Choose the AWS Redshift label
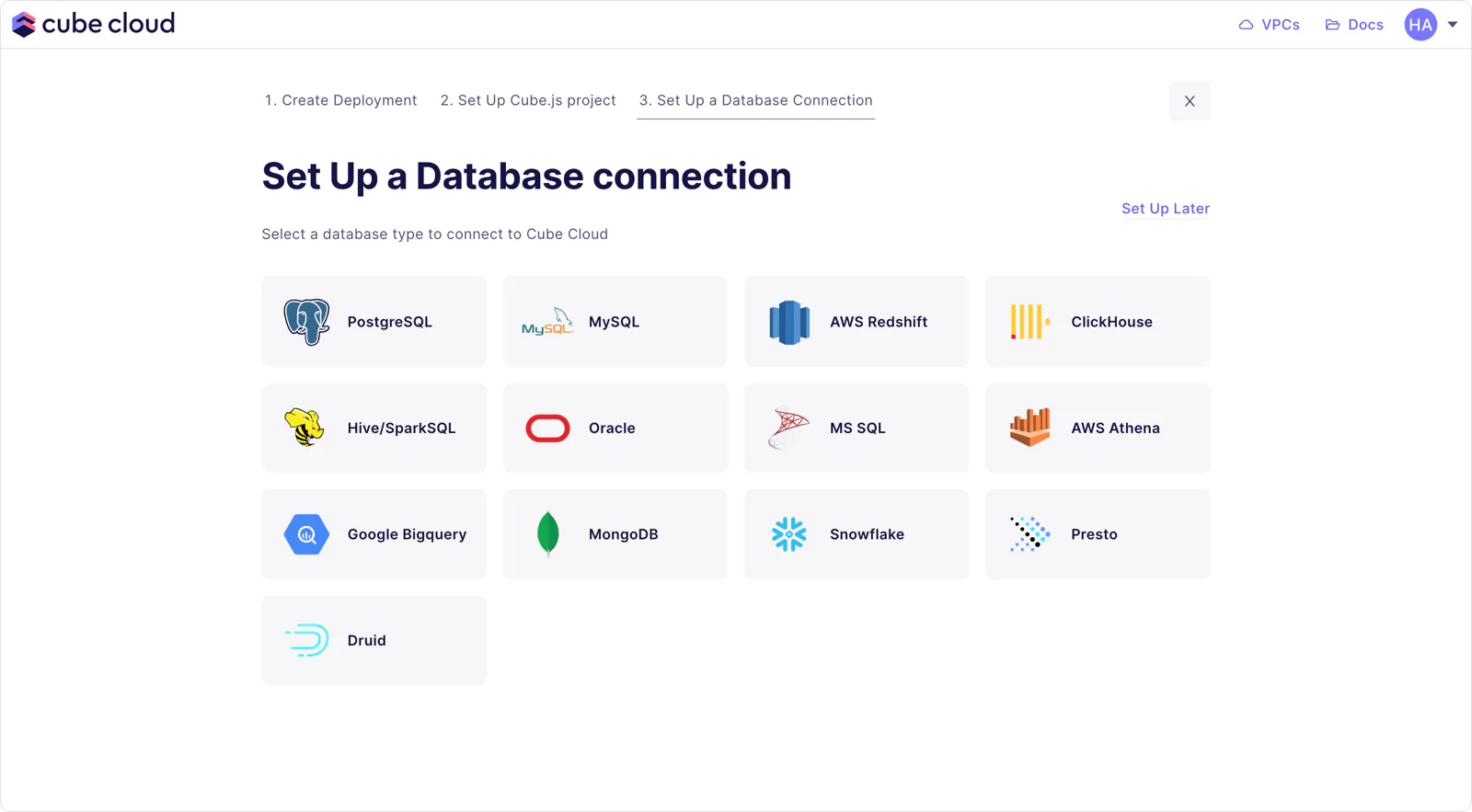This screenshot has width=1472, height=812. (x=879, y=322)
